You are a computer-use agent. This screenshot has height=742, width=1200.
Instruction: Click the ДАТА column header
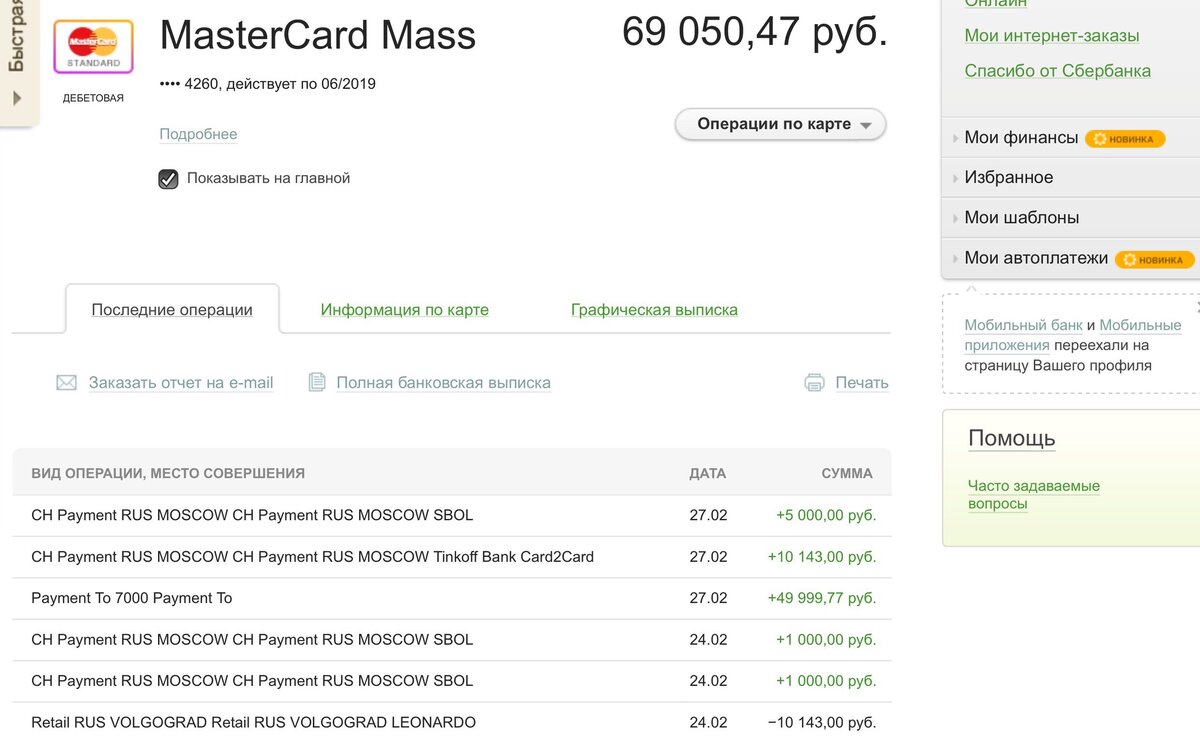[x=708, y=474]
